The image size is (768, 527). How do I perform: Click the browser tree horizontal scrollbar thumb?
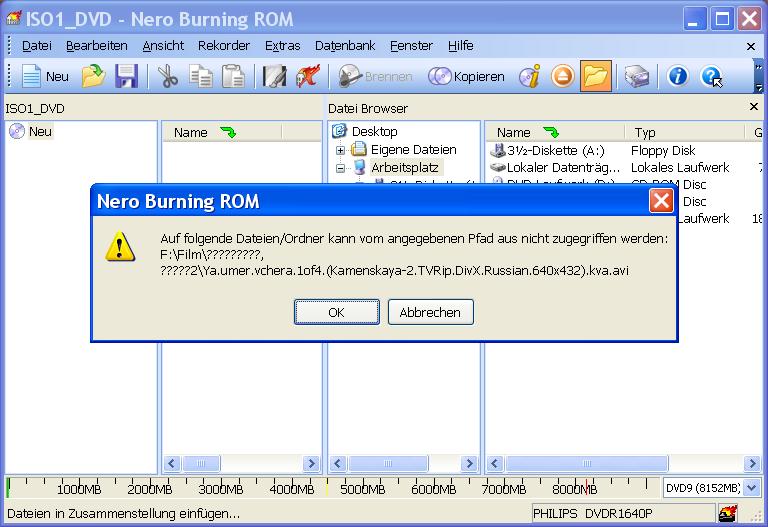click(388, 463)
